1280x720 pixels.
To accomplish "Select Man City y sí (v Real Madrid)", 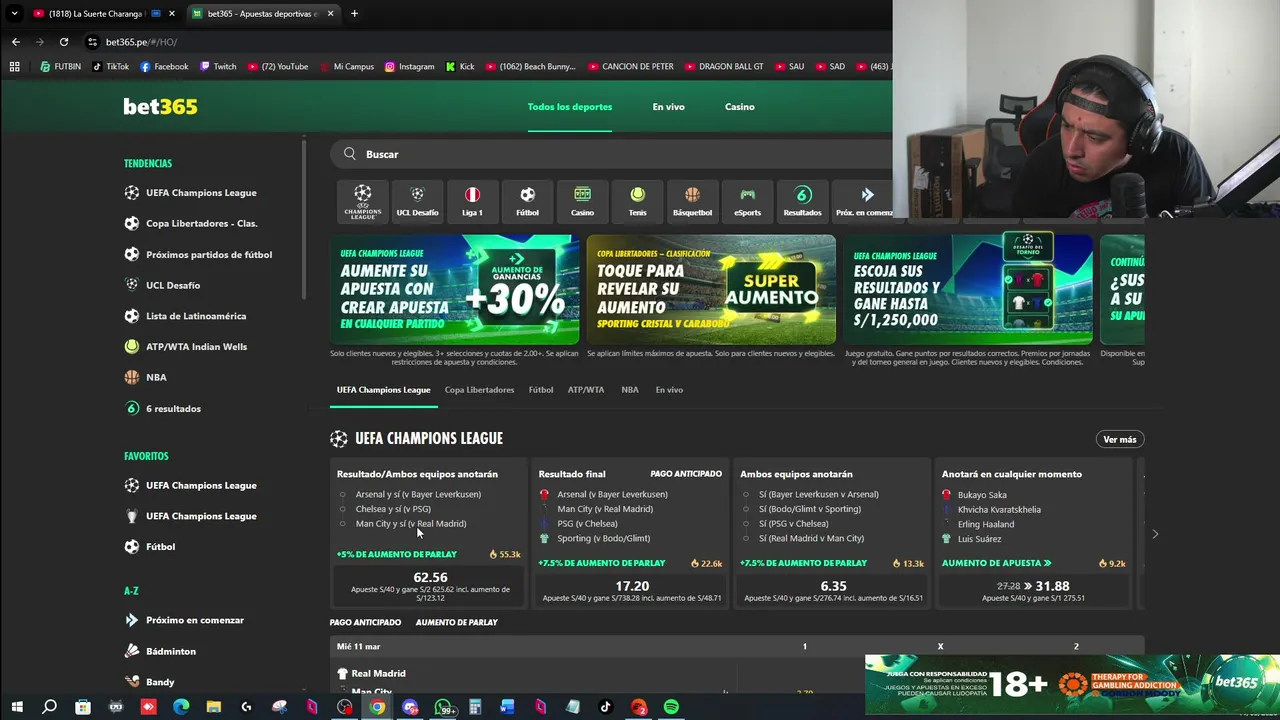I will point(411,524).
